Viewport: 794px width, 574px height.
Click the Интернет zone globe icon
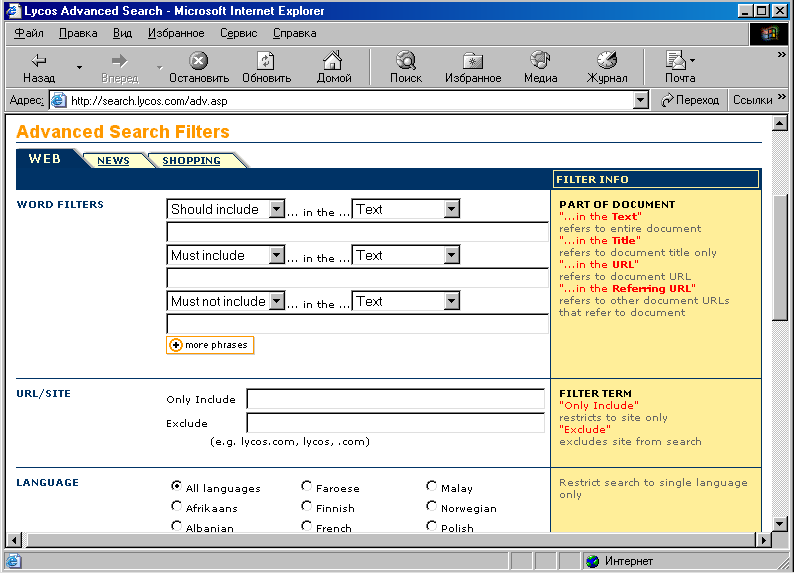(592, 561)
